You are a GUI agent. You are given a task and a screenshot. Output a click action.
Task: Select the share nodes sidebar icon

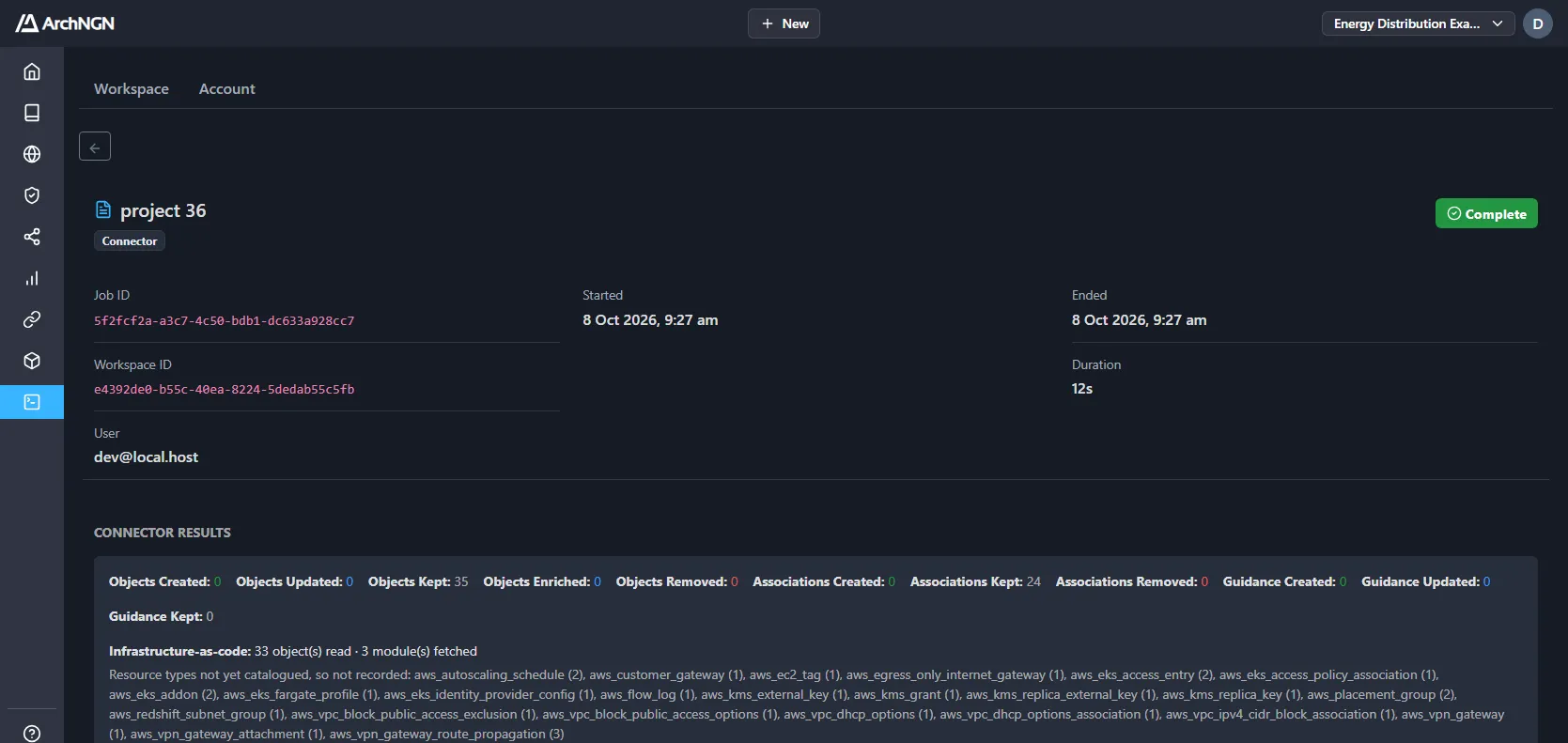pyautogui.click(x=32, y=237)
